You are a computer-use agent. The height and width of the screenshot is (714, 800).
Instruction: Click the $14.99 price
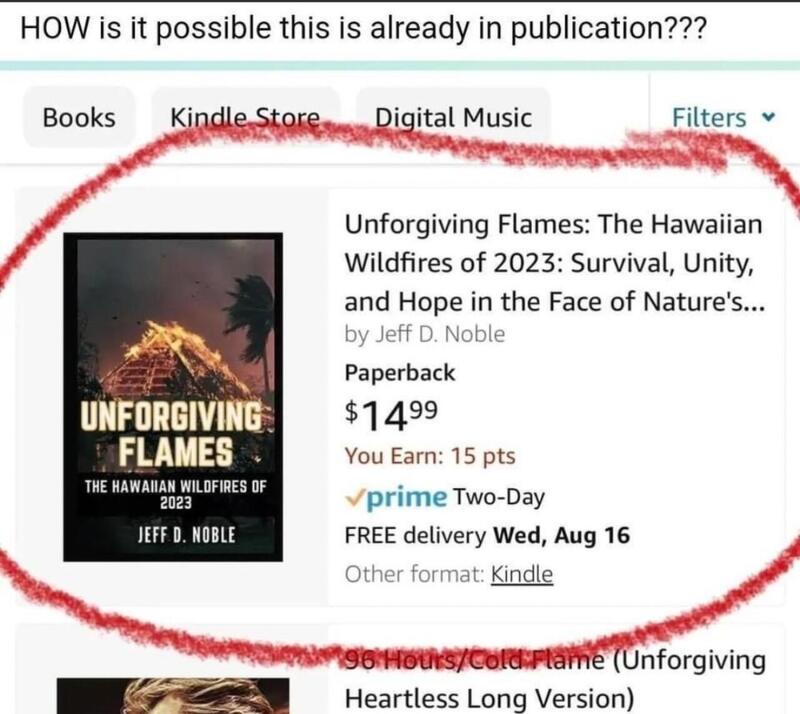point(391,414)
